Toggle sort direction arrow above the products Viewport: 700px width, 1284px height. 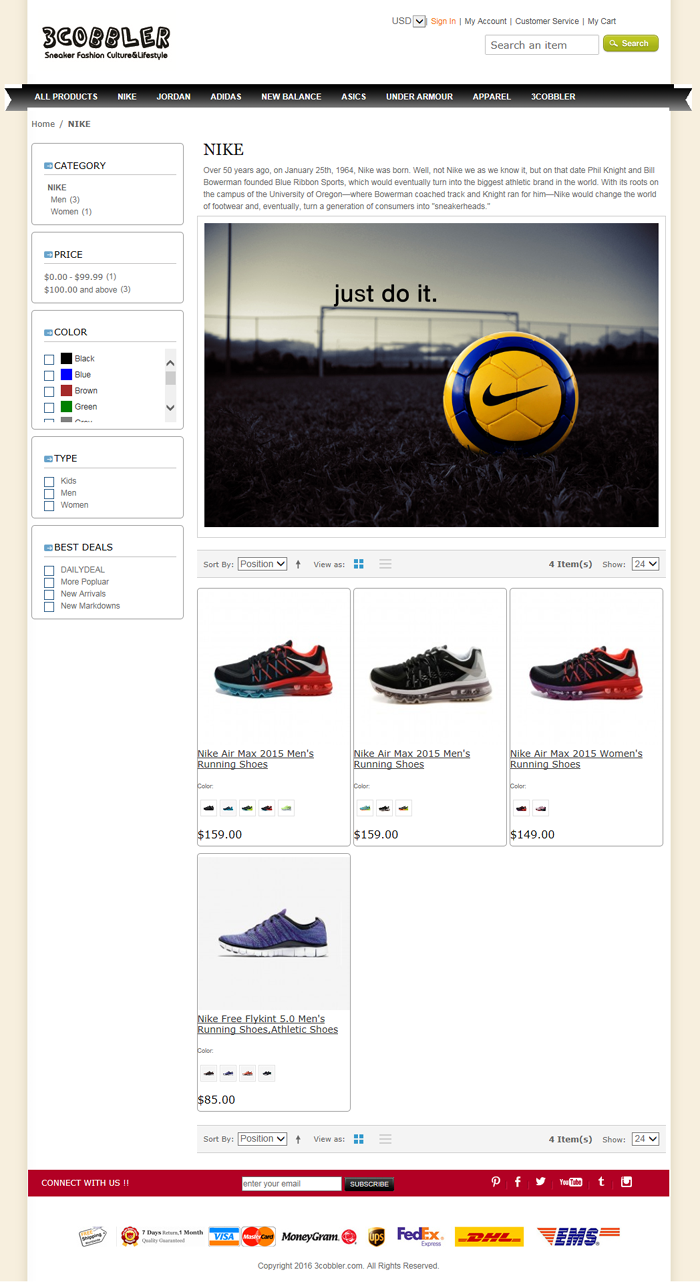(298, 565)
